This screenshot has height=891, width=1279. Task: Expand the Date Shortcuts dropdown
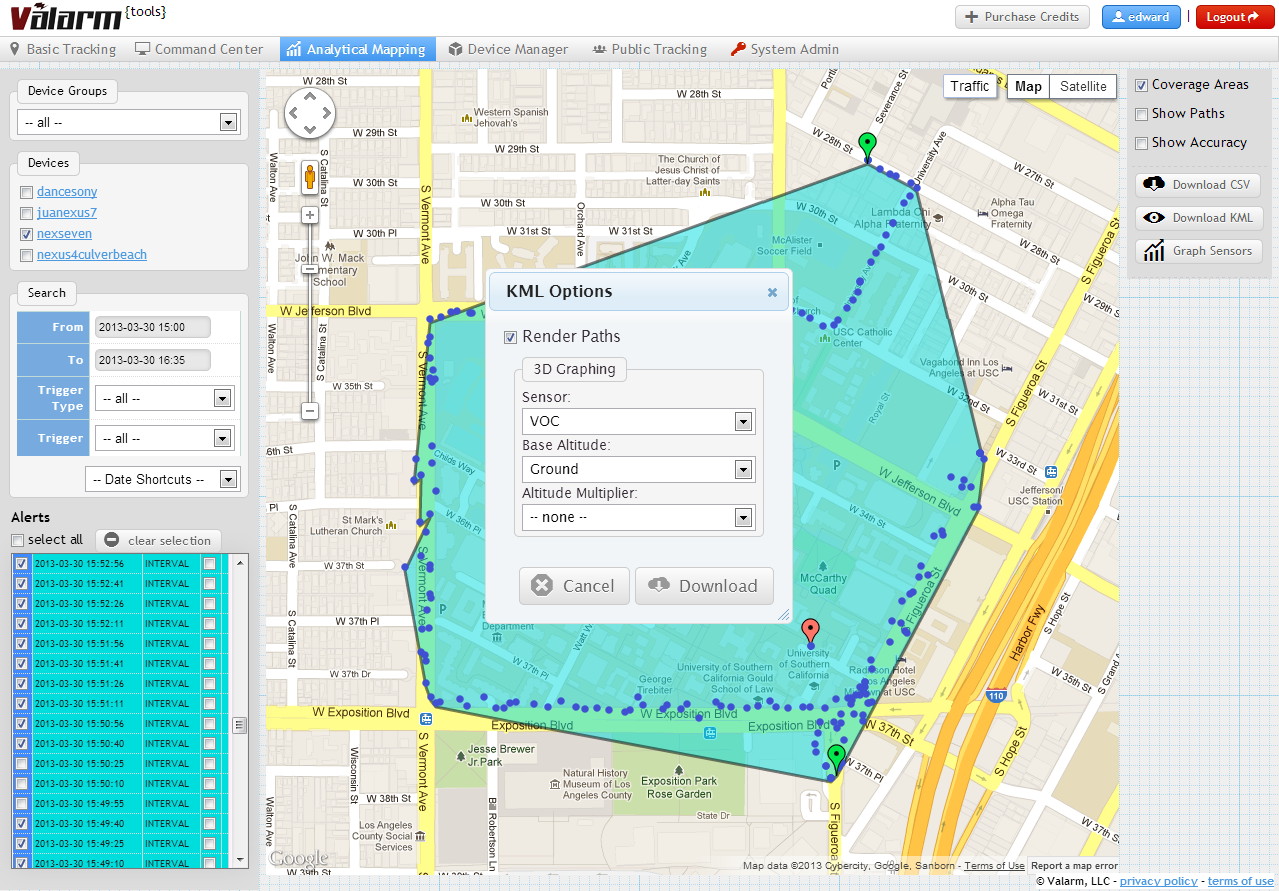(x=162, y=480)
